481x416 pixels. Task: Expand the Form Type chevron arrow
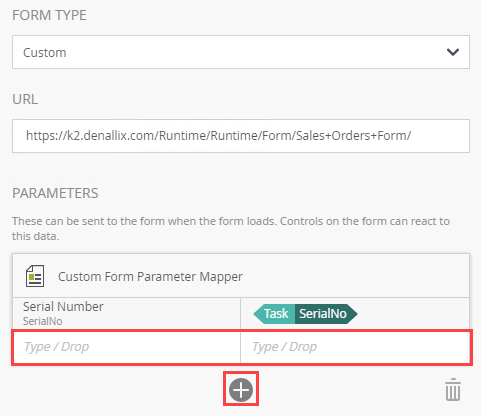453,52
